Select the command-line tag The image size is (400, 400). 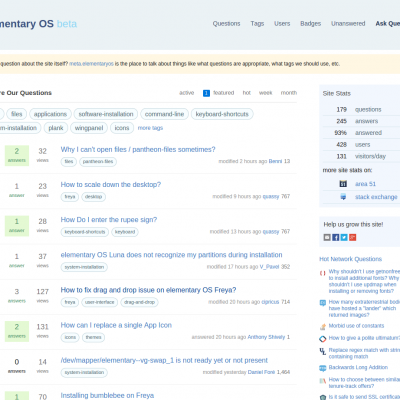pos(164,114)
